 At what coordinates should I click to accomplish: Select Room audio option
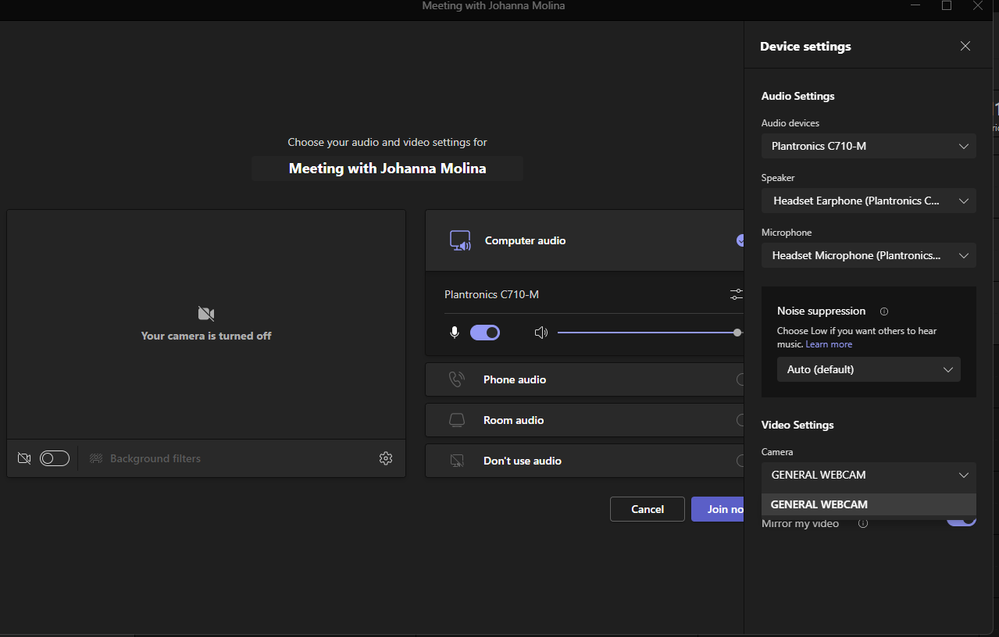[585, 420]
